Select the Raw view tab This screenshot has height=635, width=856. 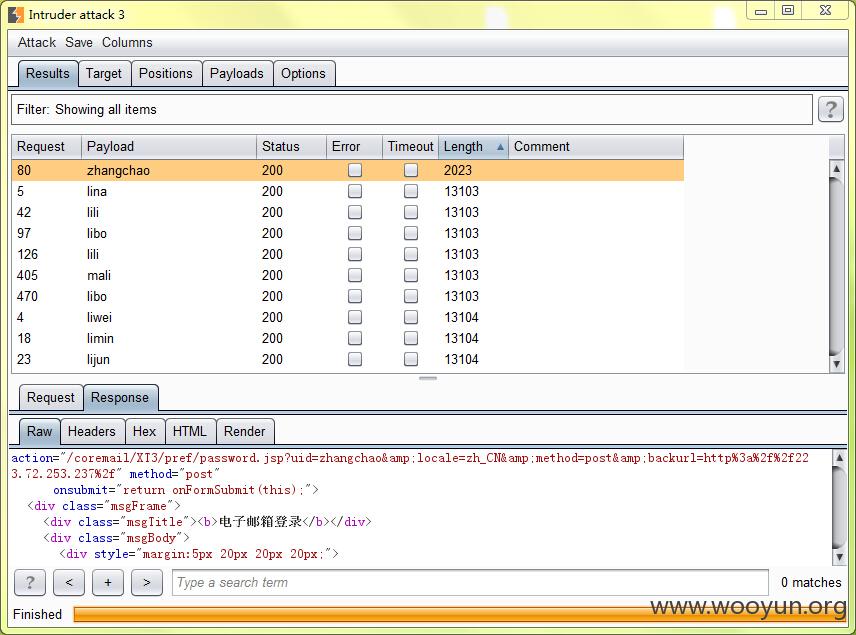(39, 431)
